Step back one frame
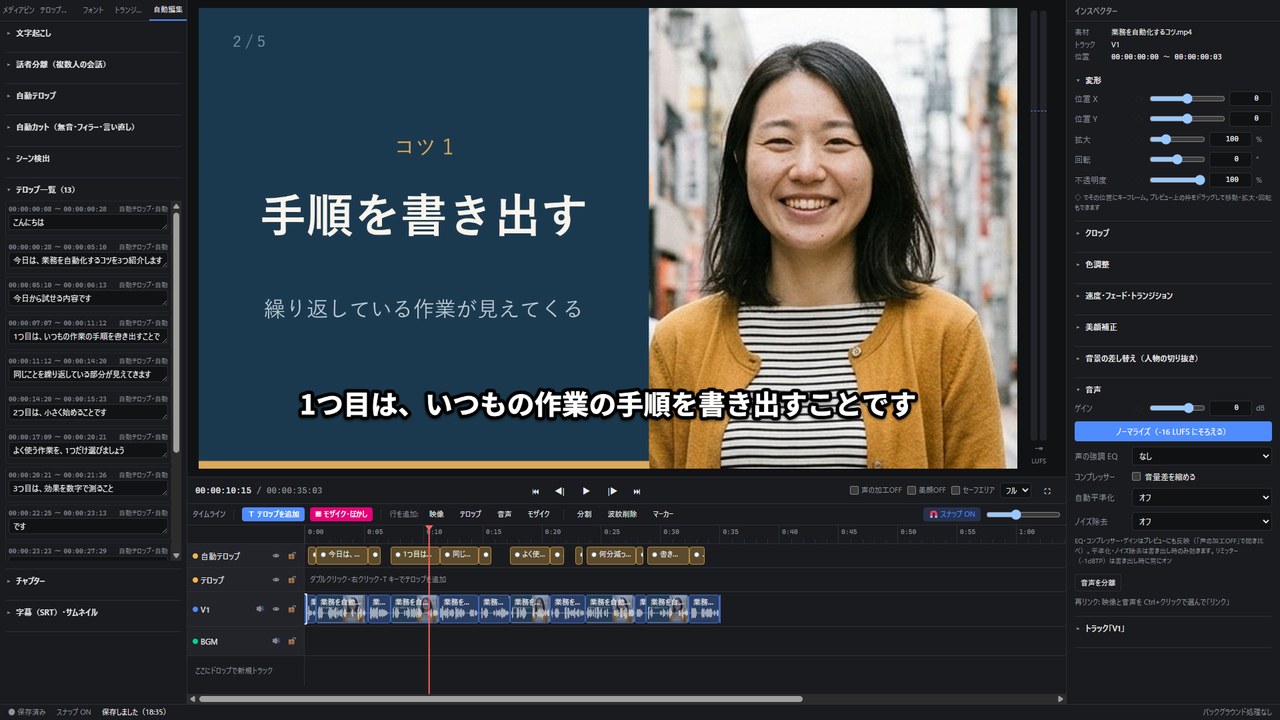The height and width of the screenshot is (720, 1280). pos(560,491)
